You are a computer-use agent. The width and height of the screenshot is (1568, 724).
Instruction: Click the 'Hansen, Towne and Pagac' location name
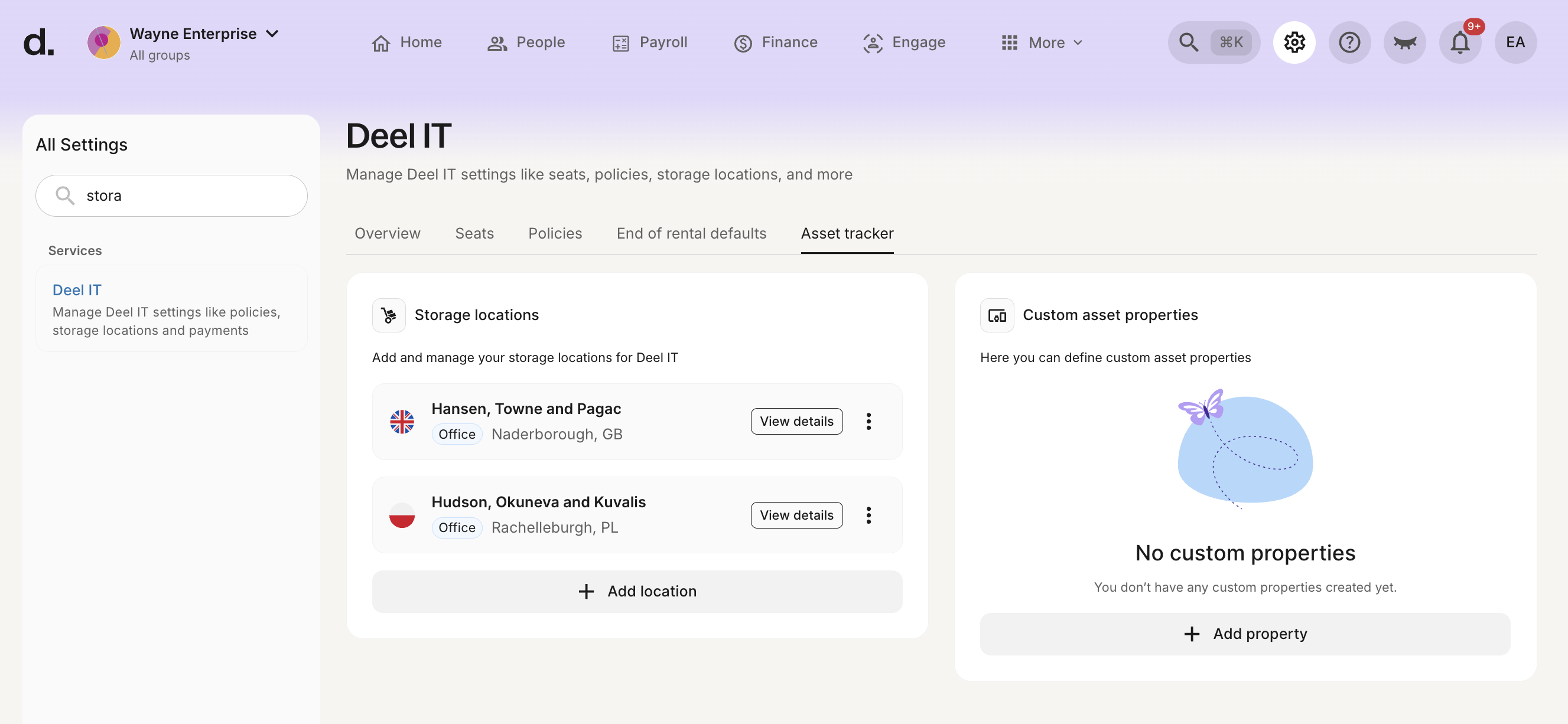point(526,409)
